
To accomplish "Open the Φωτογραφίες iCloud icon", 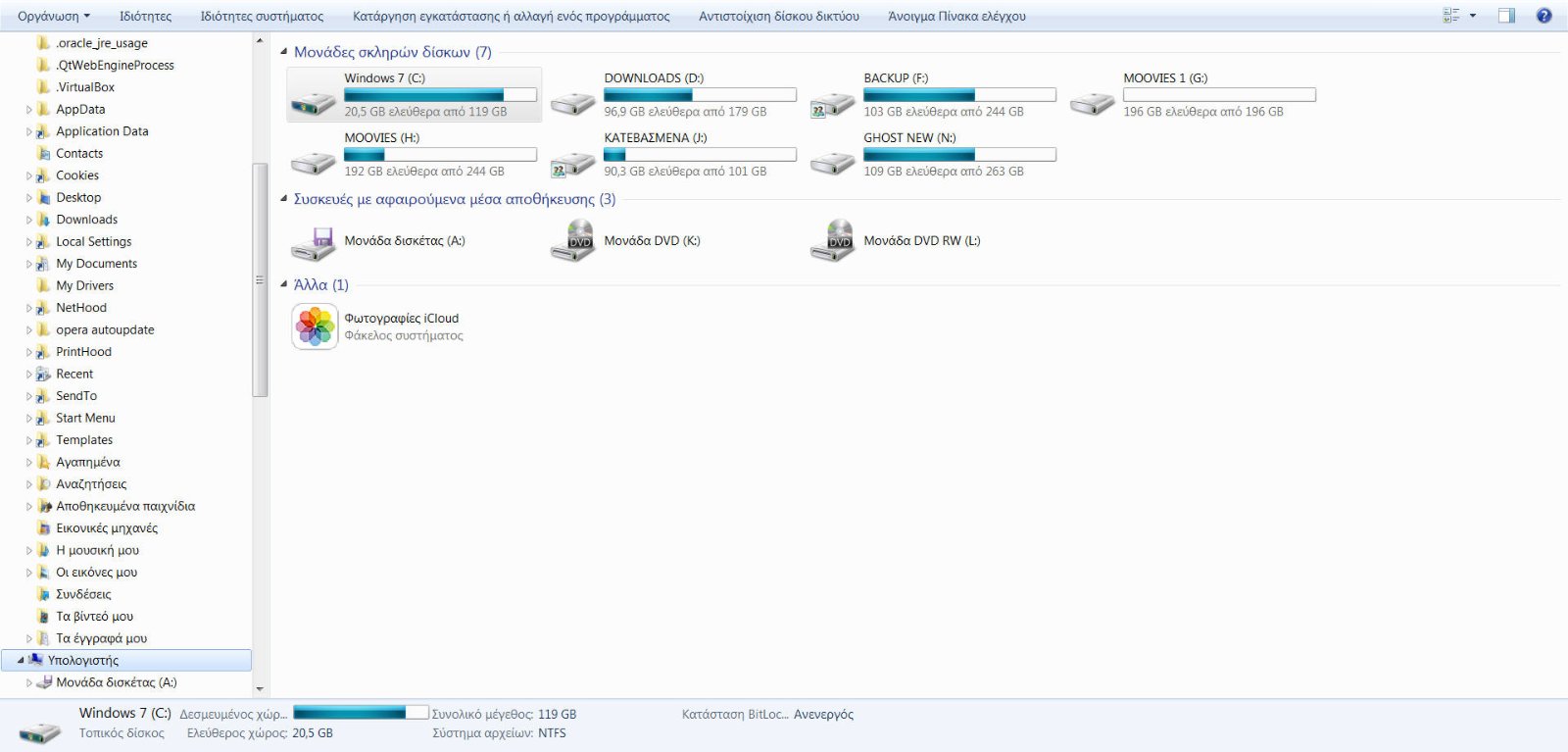I will point(315,326).
